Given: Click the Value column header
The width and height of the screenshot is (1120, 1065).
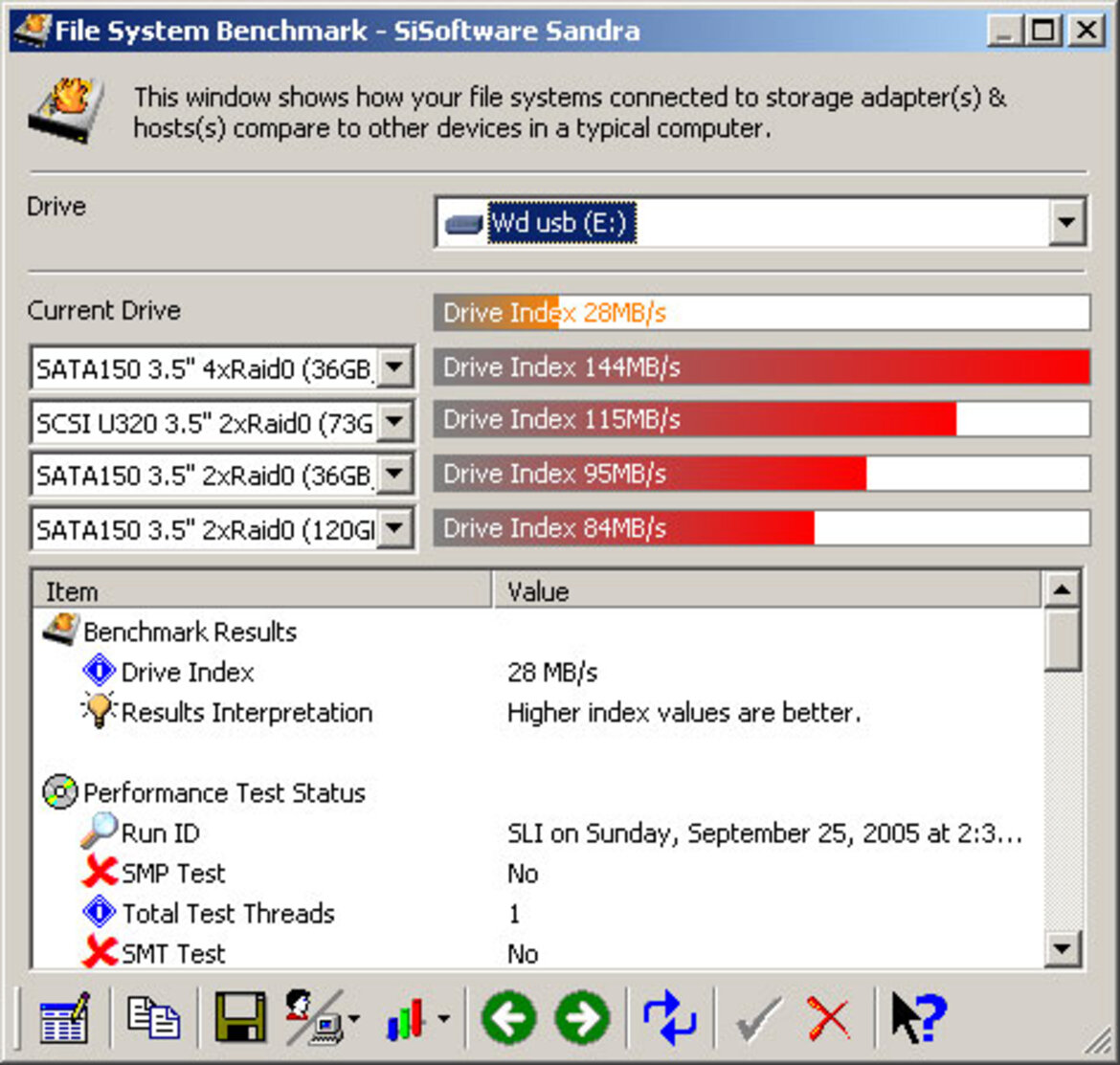Looking at the screenshot, I should (x=767, y=590).
